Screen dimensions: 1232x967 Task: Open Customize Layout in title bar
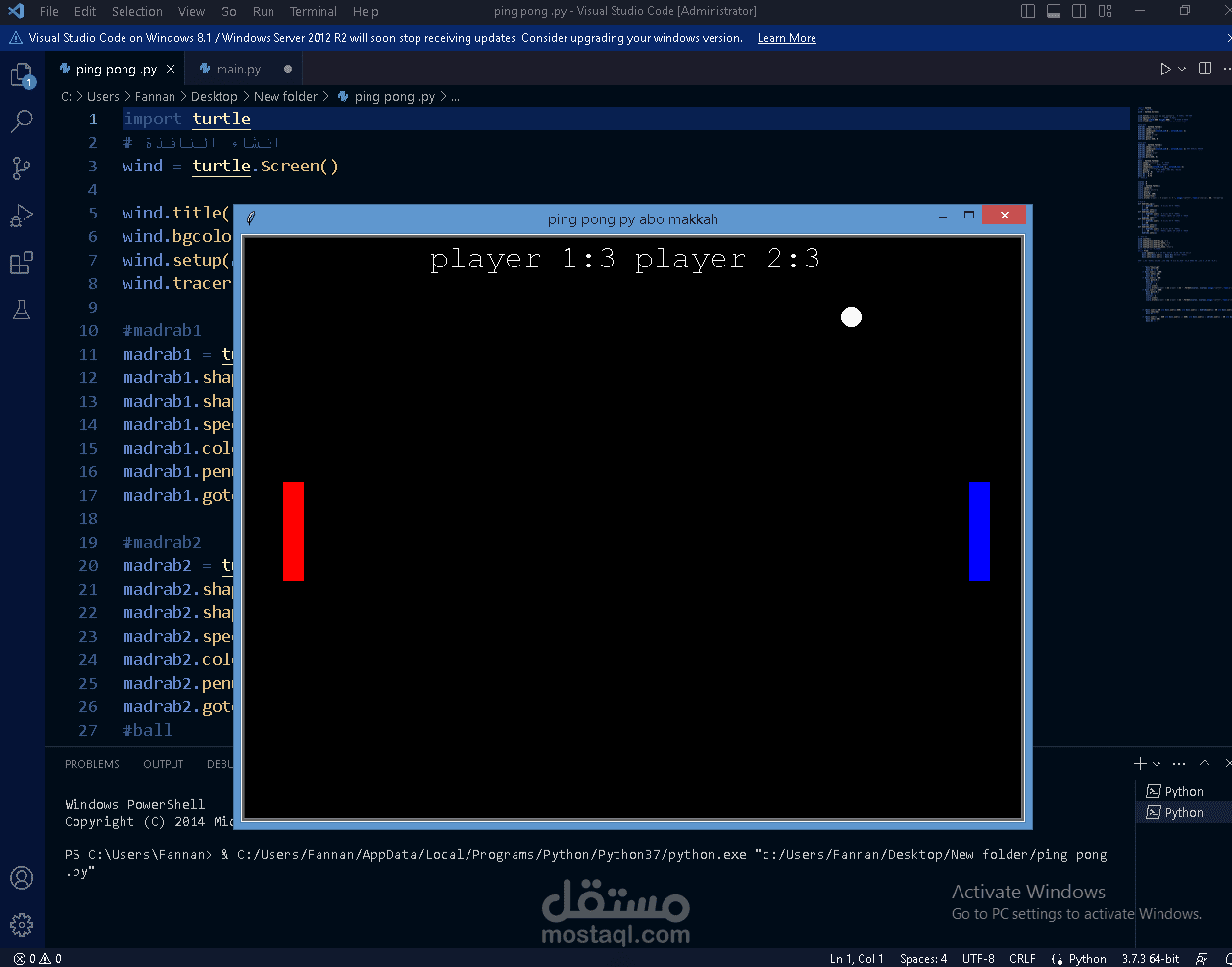pos(1106,11)
